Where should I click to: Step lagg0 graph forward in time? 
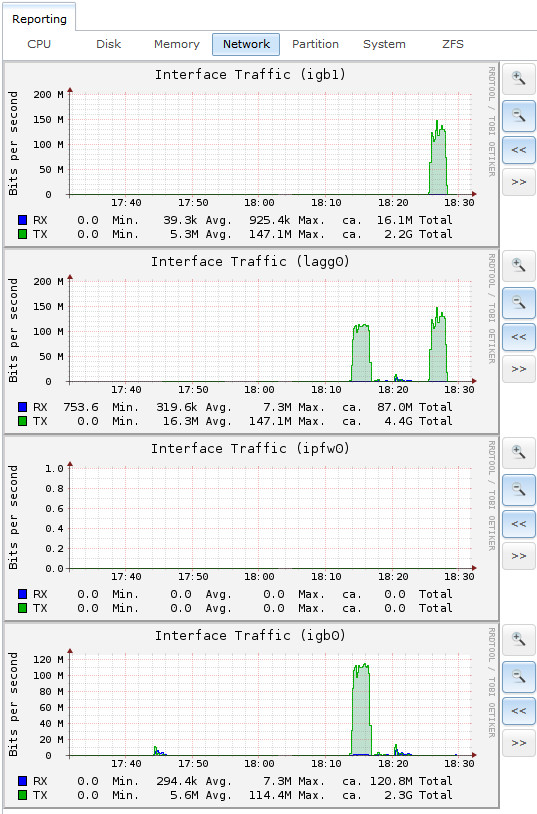pos(518,369)
